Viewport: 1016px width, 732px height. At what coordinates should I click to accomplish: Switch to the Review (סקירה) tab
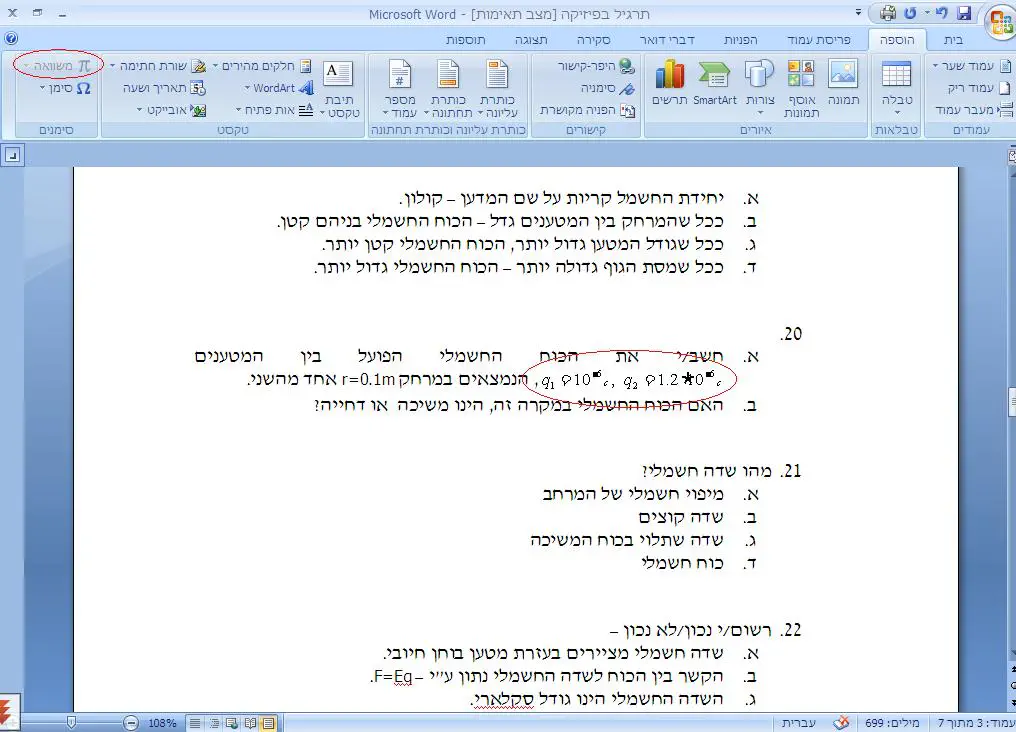[593, 40]
